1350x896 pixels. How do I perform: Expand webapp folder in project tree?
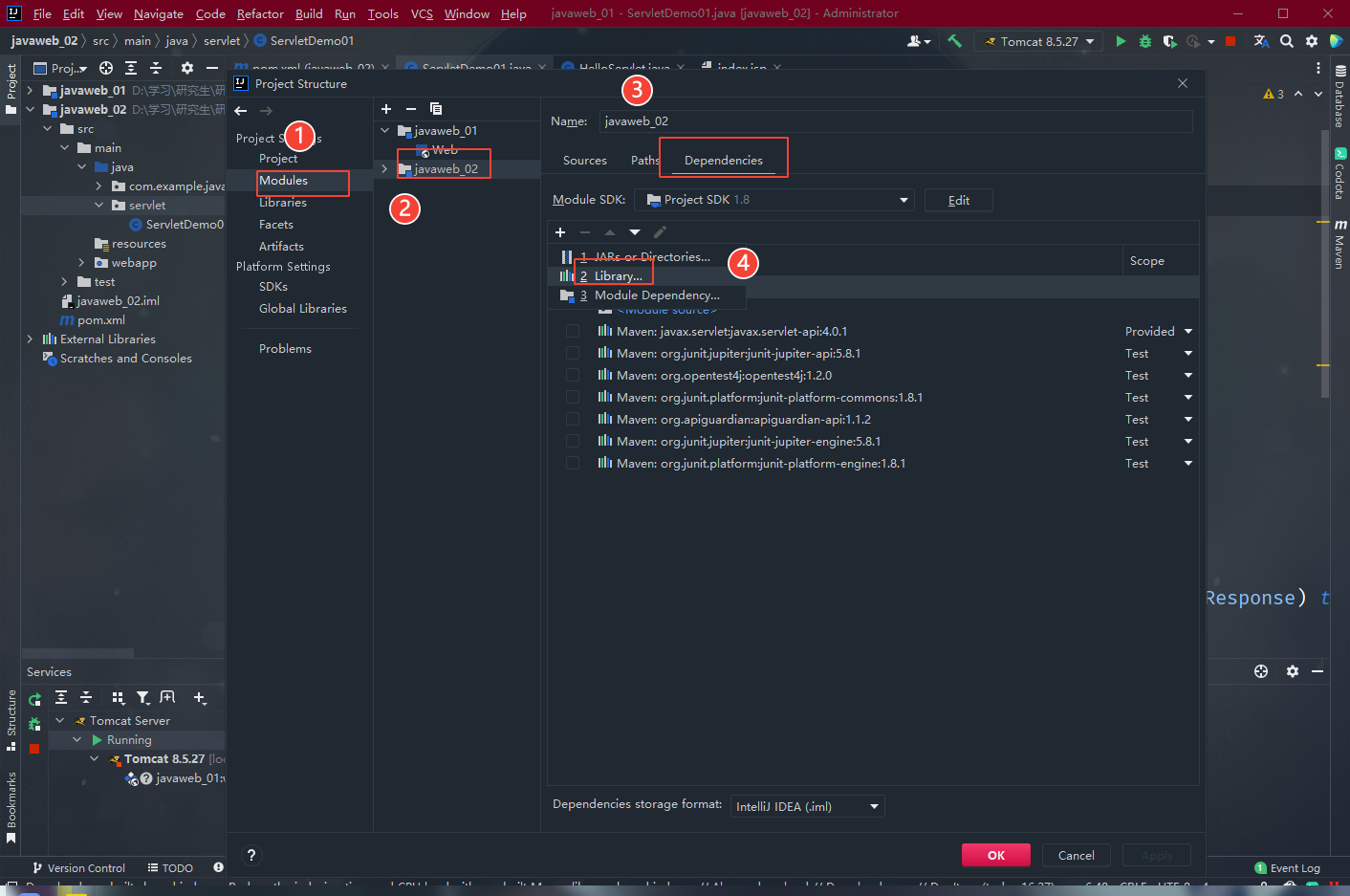(x=81, y=262)
